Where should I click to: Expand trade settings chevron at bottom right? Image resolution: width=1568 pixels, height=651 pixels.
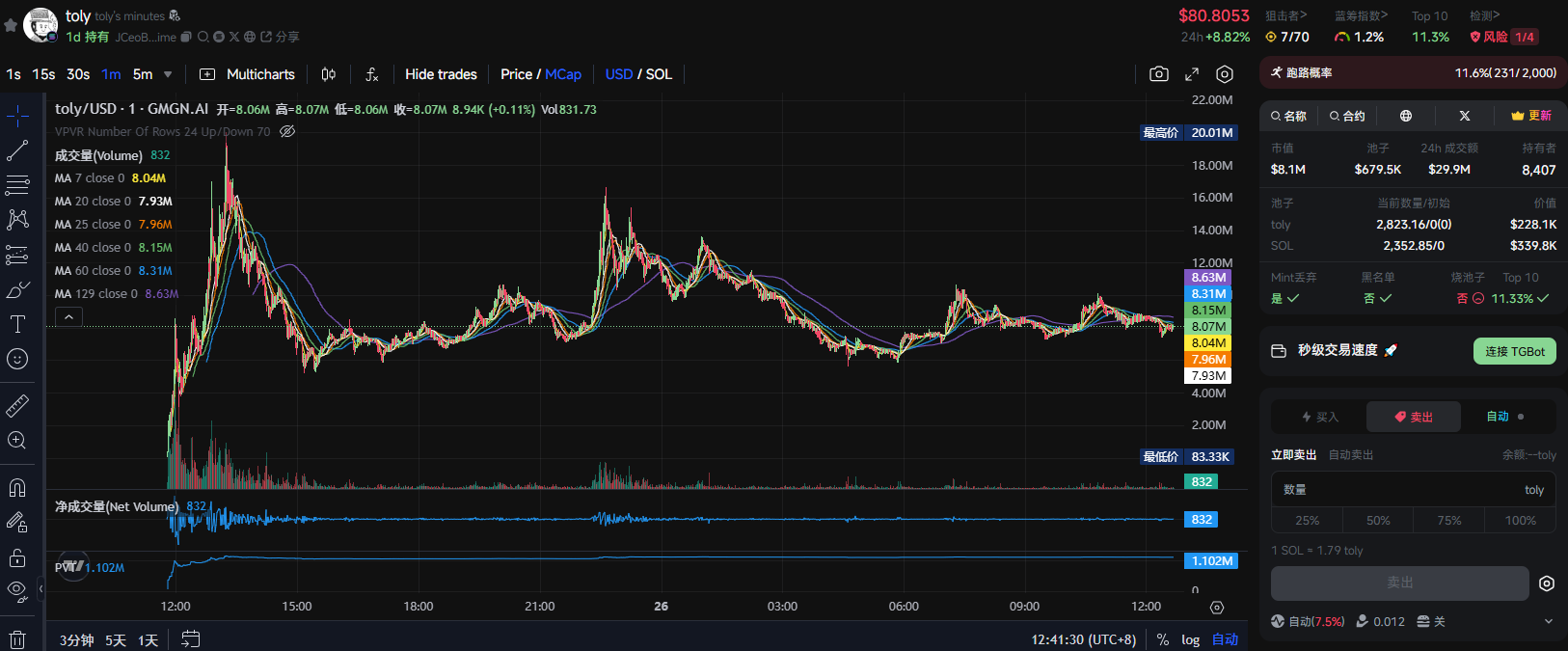1548,622
